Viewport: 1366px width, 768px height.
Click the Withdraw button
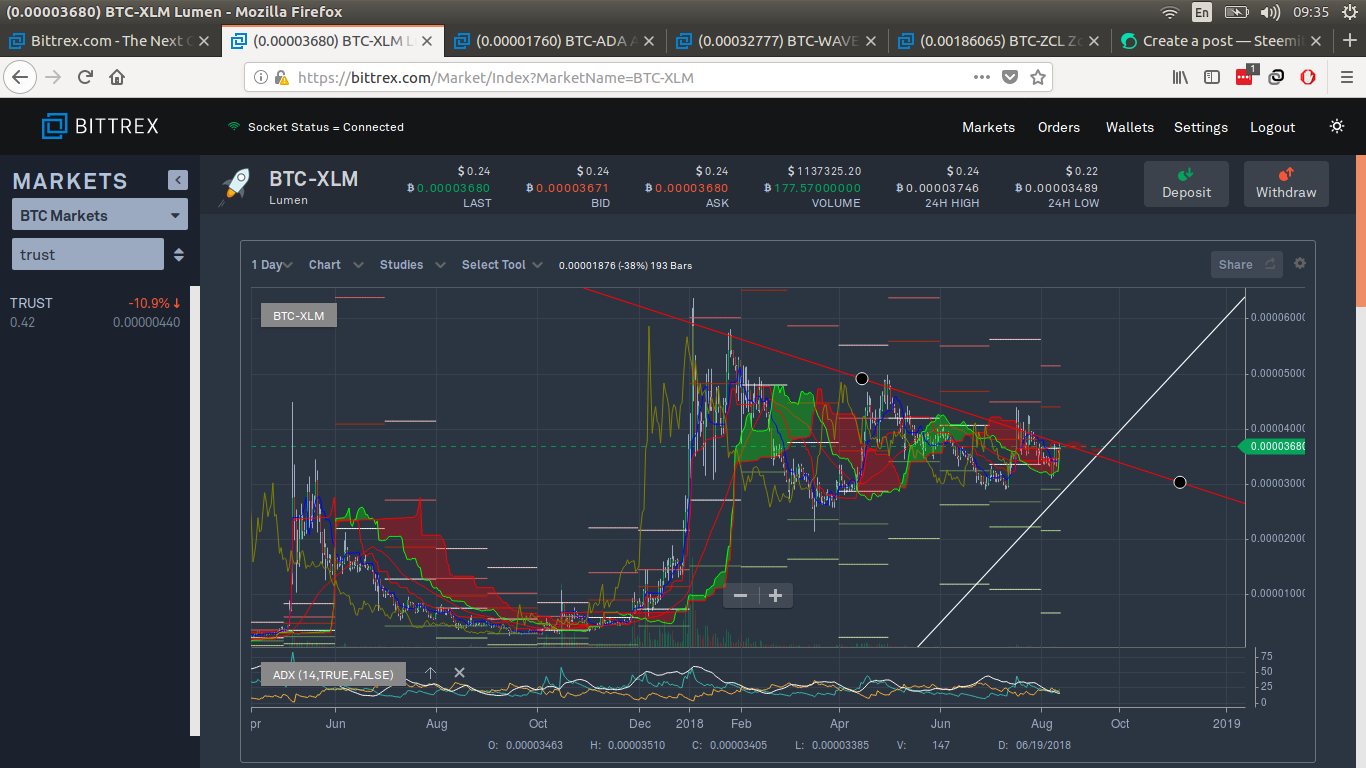tap(1286, 184)
